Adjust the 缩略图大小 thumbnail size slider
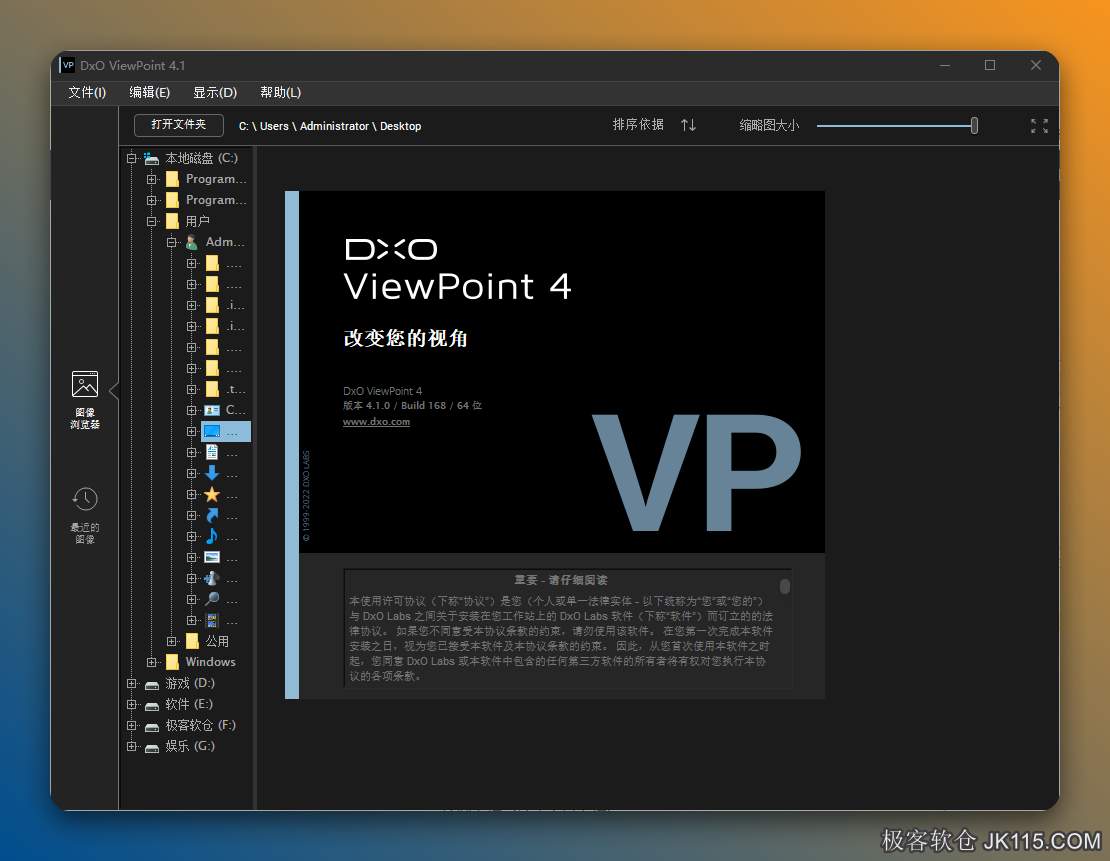 pyautogui.click(x=974, y=125)
